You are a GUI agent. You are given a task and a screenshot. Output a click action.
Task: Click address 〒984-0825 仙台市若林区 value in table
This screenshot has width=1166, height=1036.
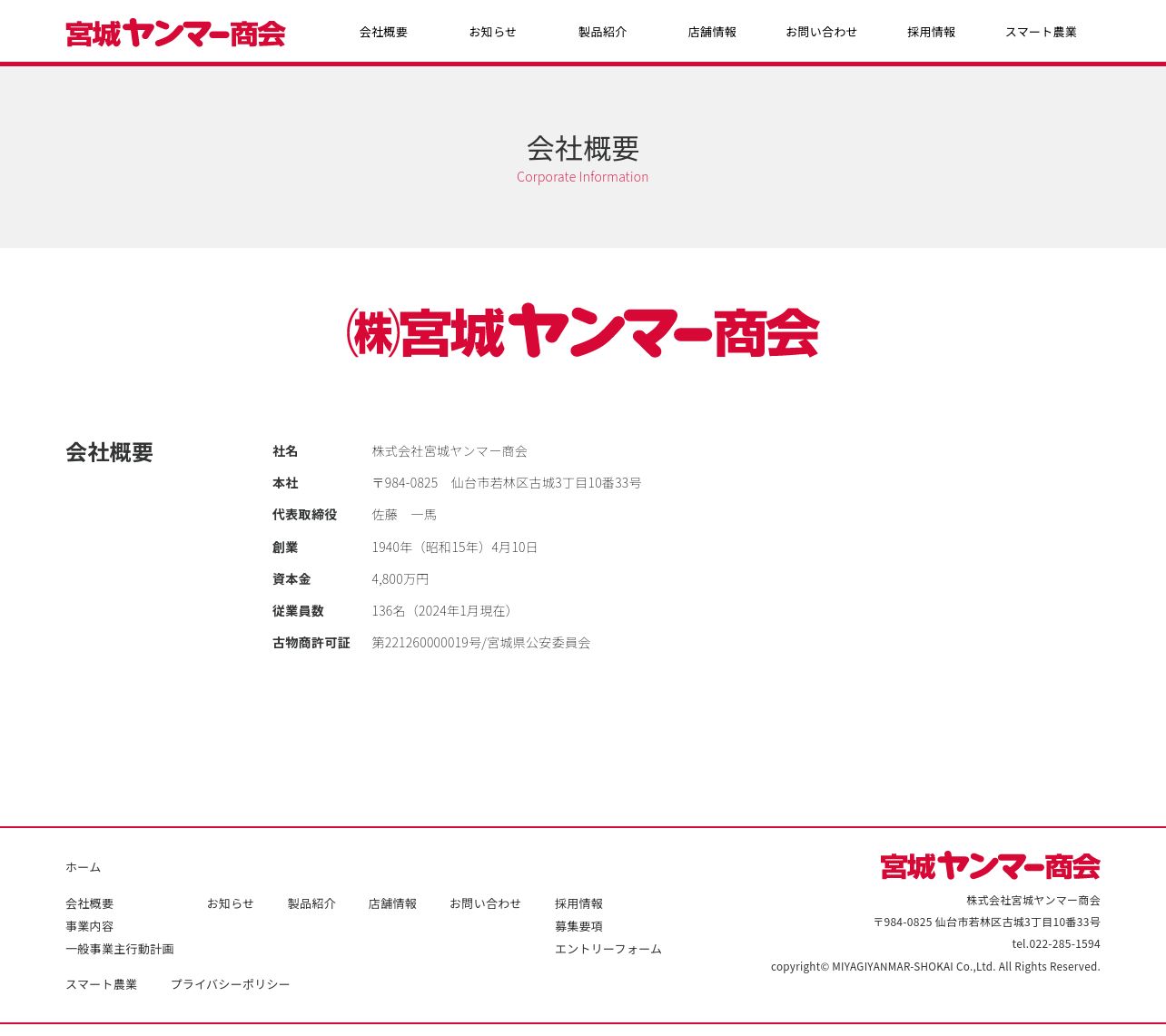507,483
